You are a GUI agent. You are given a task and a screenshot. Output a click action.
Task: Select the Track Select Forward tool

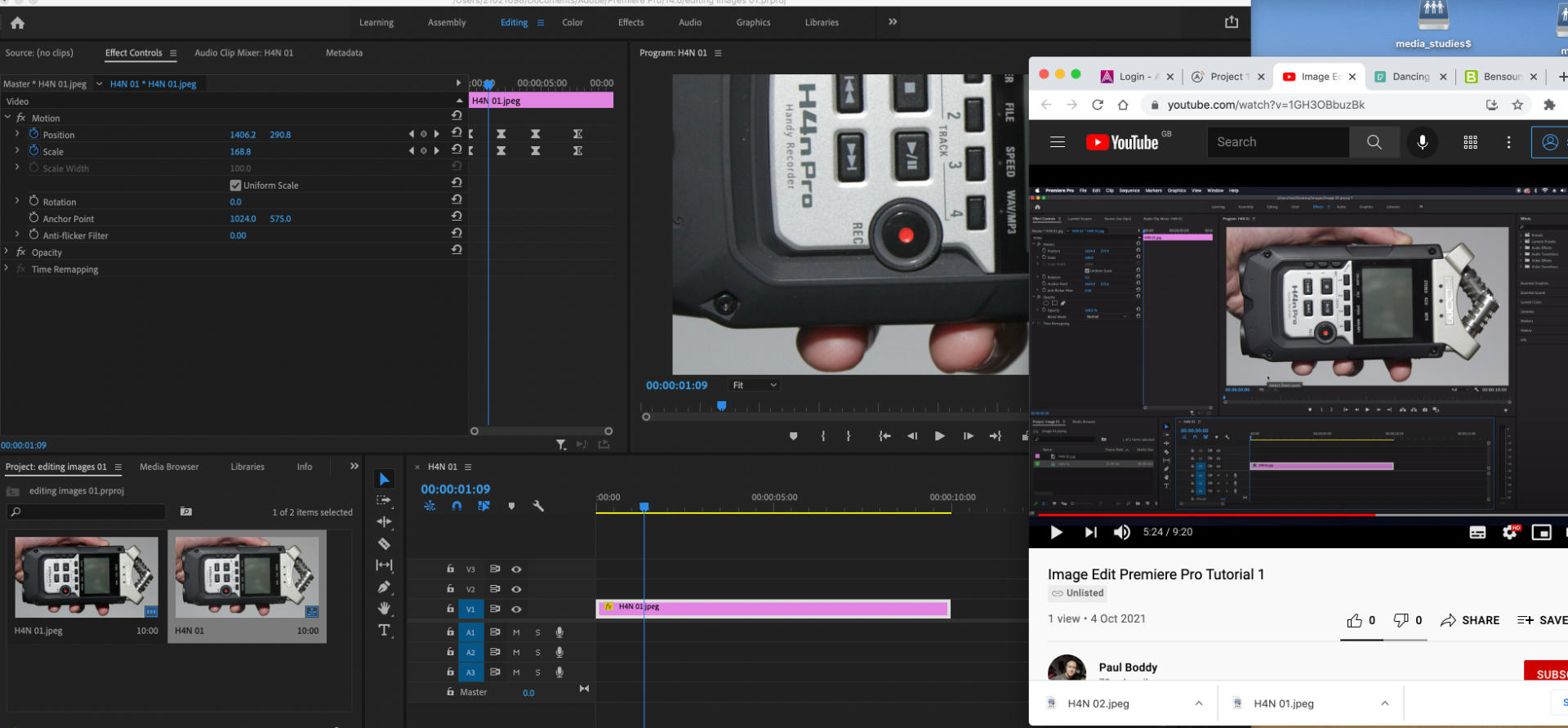(385, 500)
